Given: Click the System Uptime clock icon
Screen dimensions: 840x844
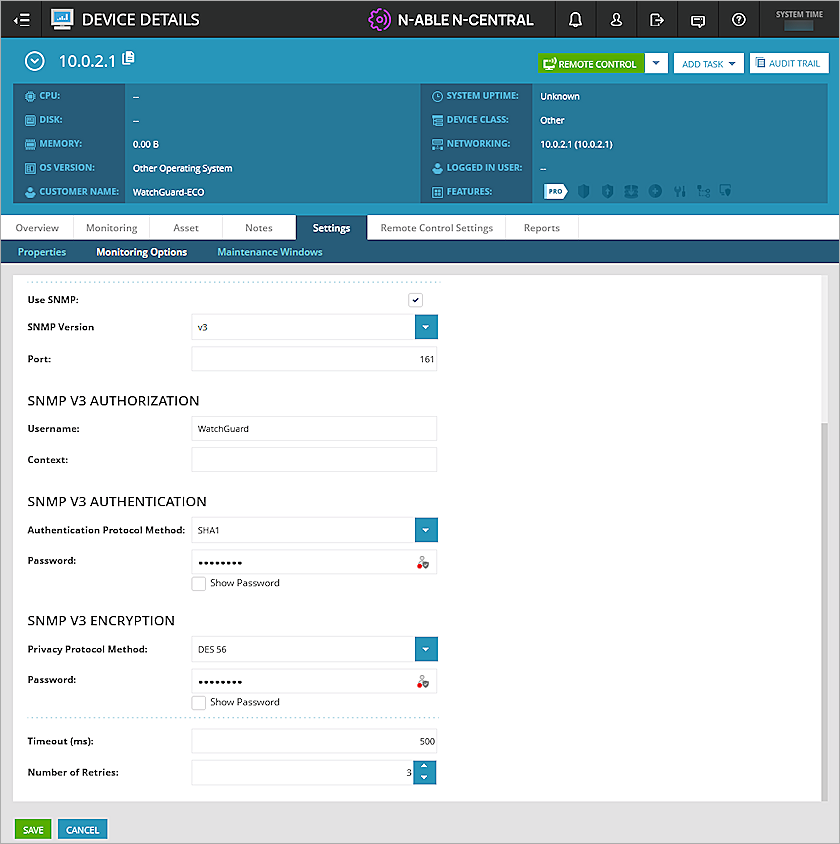Looking at the screenshot, I should coord(437,96).
